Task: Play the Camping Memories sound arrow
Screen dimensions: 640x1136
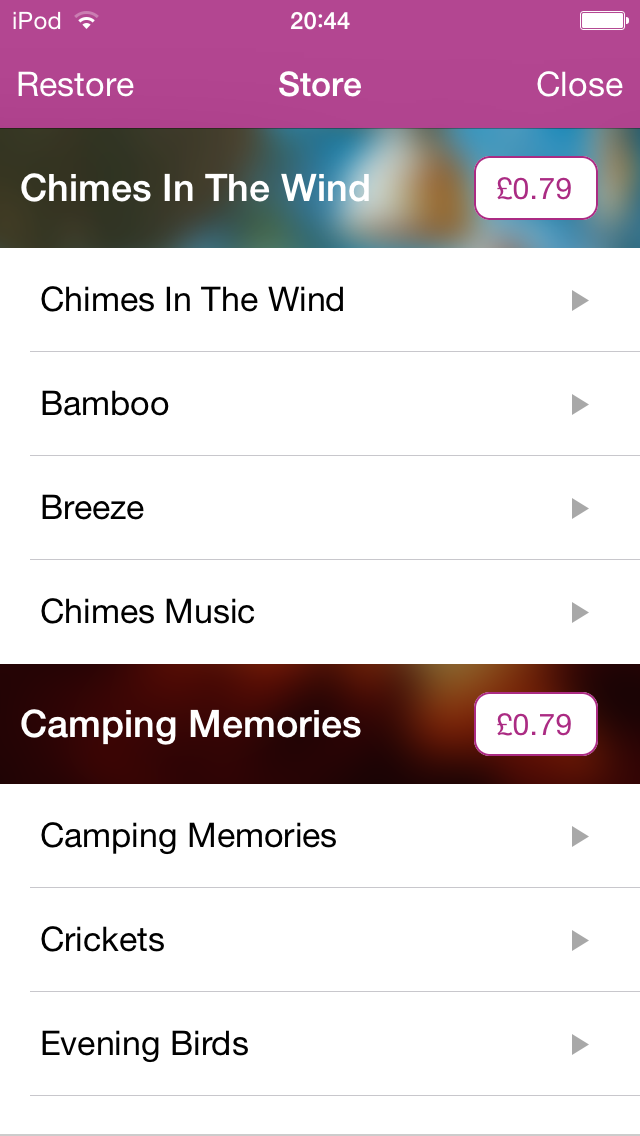Action: [x=579, y=836]
